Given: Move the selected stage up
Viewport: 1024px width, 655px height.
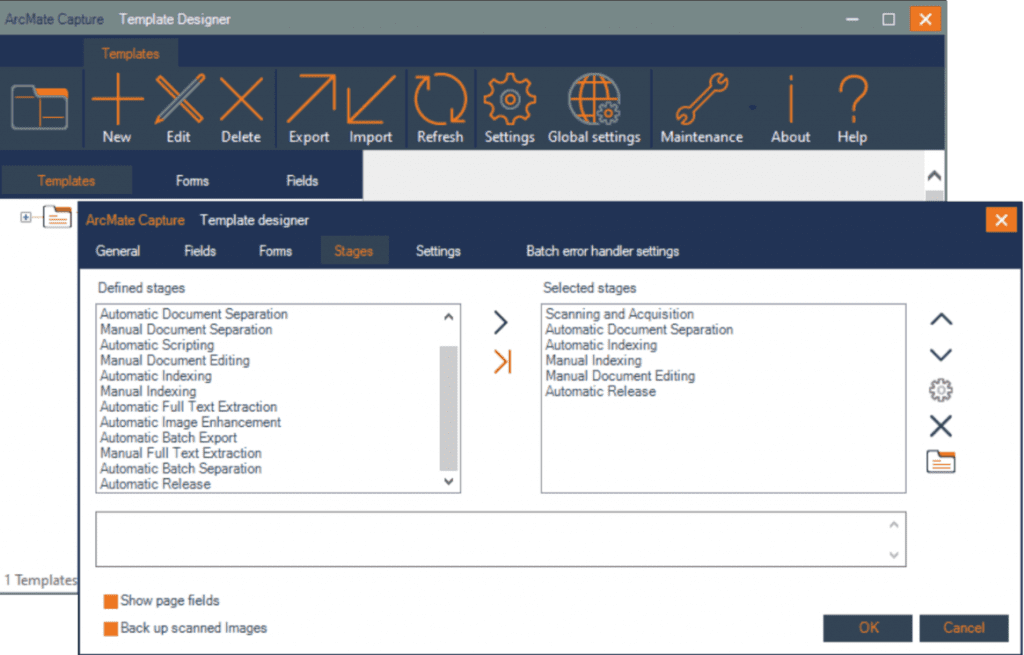Looking at the screenshot, I should click(x=941, y=320).
